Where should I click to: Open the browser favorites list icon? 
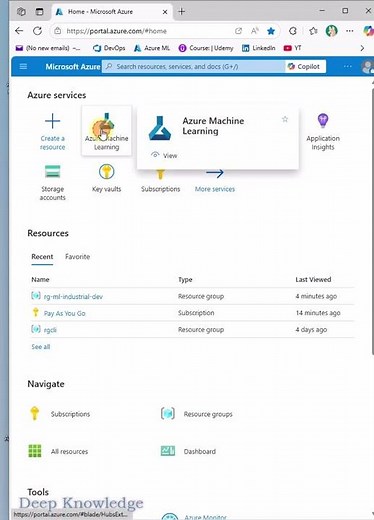pos(313,31)
